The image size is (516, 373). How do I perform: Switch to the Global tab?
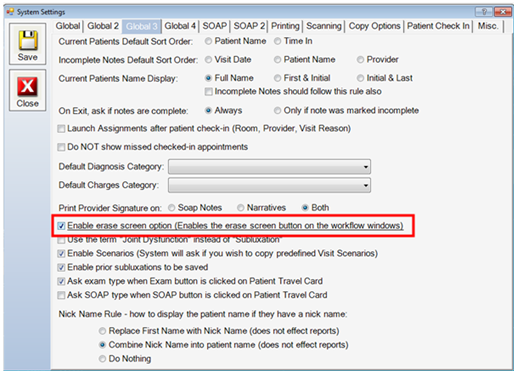(x=68, y=26)
